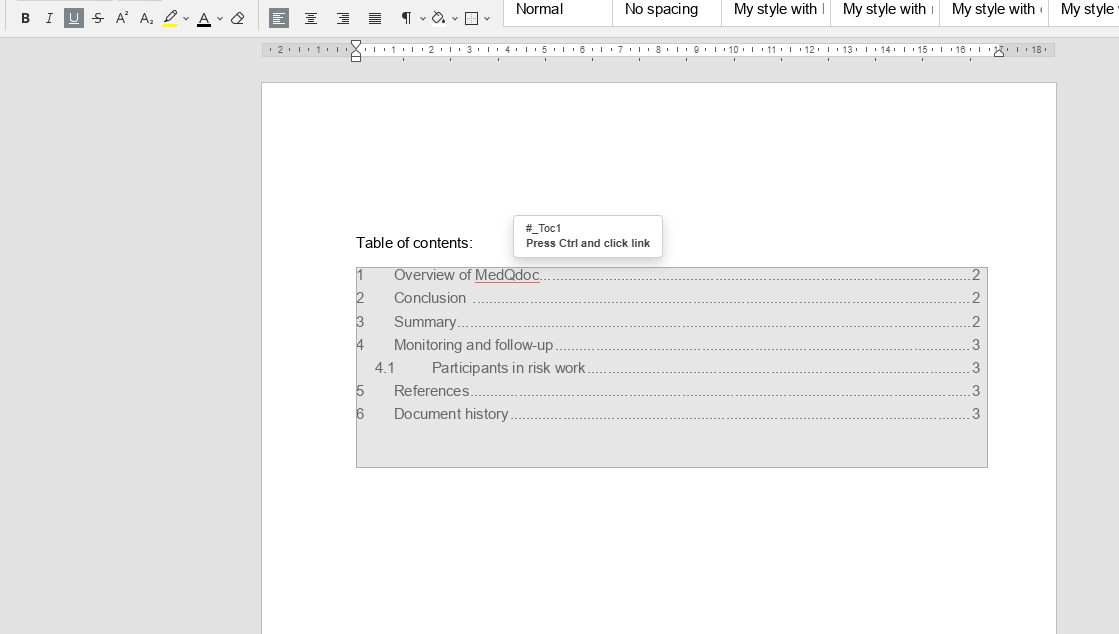Screen dimensions: 1119x634
Task: Open highlight color dropdown arrow
Action: click(186, 18)
